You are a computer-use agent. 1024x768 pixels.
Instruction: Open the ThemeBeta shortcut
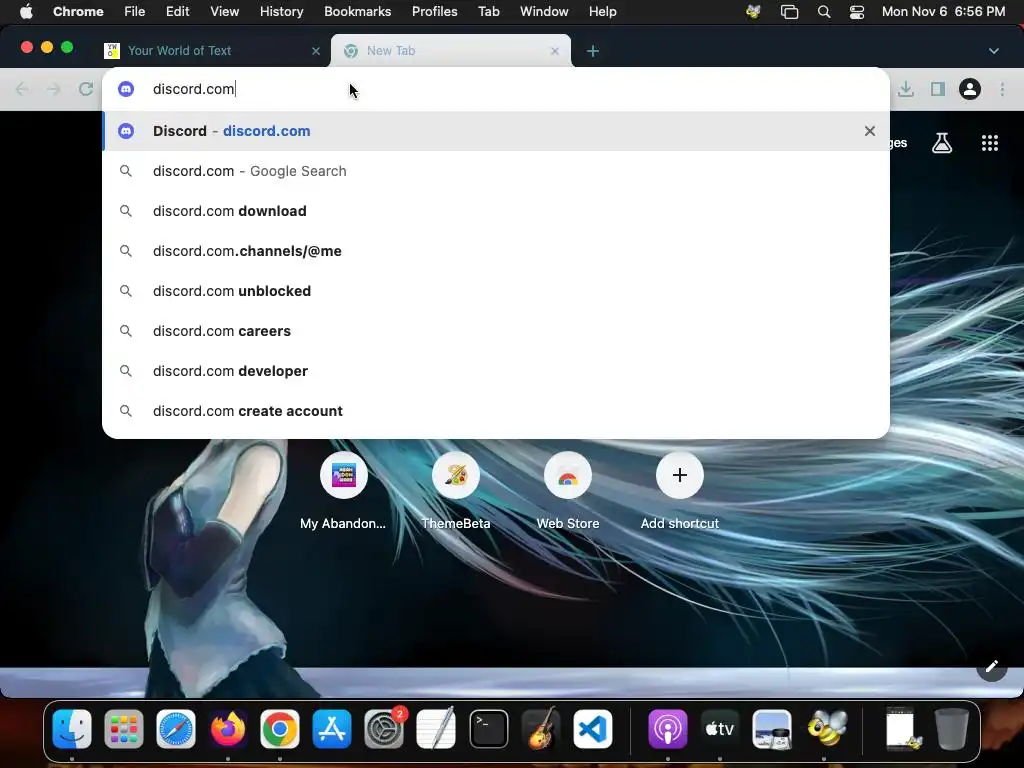coord(456,490)
